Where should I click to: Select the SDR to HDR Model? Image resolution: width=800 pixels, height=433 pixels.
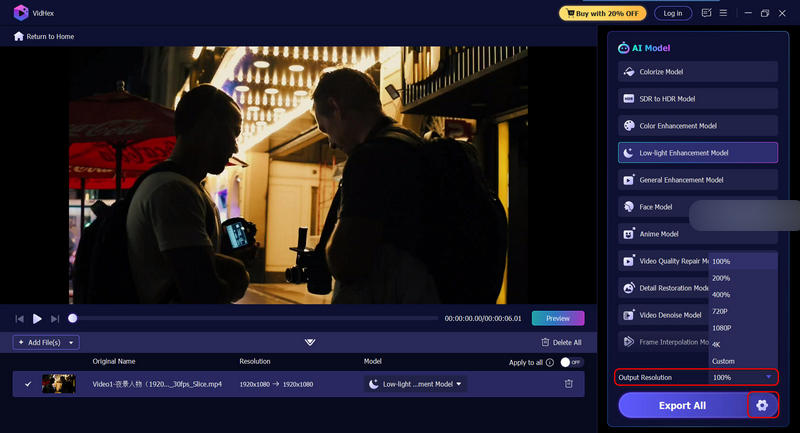pos(697,99)
